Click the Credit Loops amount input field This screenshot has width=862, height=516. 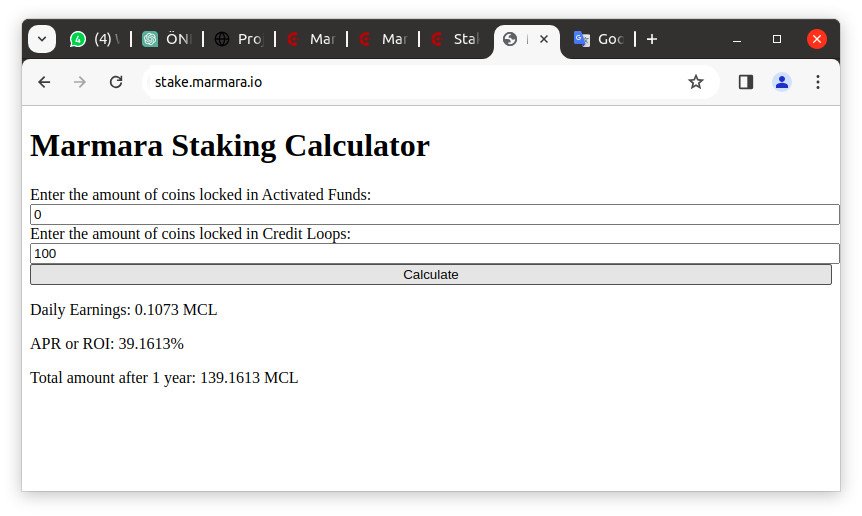(x=434, y=254)
